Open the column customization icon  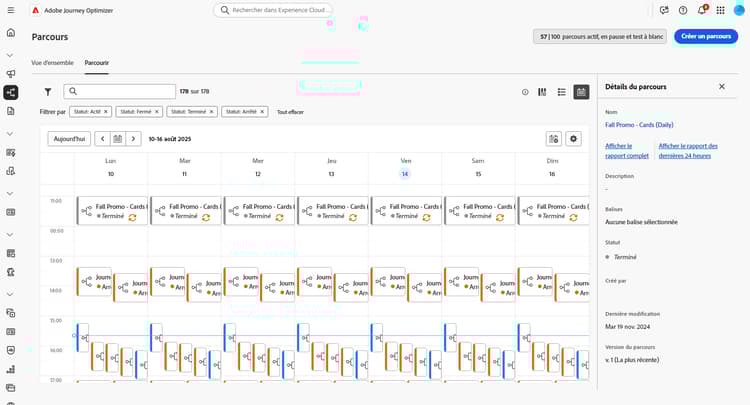click(x=542, y=92)
